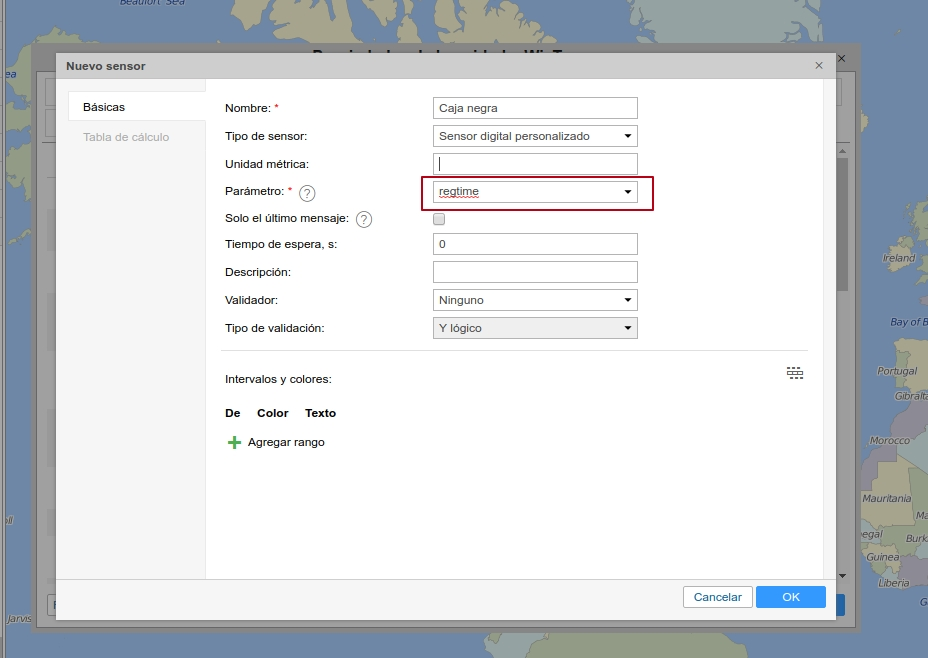This screenshot has width=928, height=658.
Task: Close the Nuevo sensor dialog
Action: coord(818,65)
